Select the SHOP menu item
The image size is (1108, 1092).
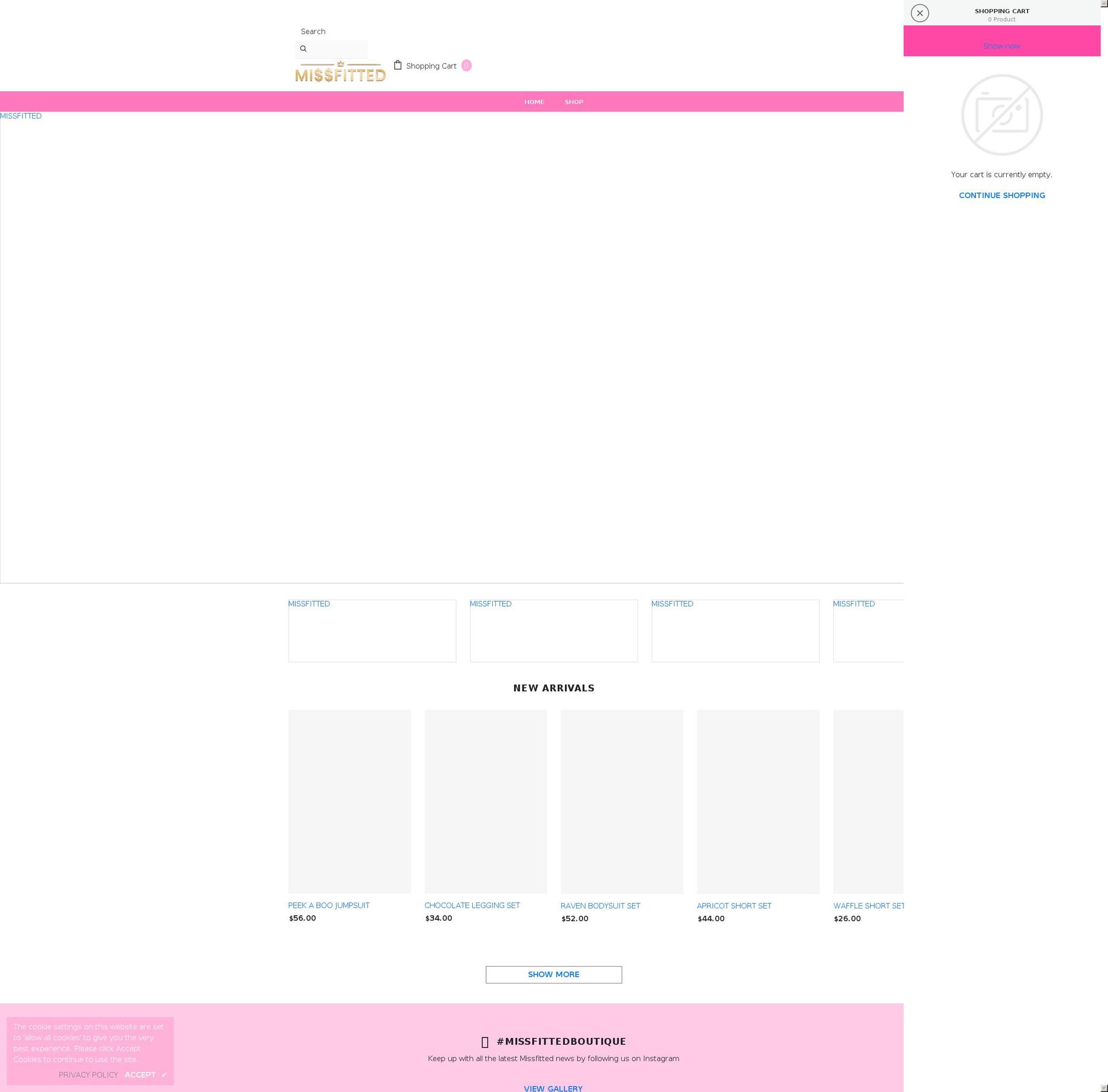click(x=573, y=102)
